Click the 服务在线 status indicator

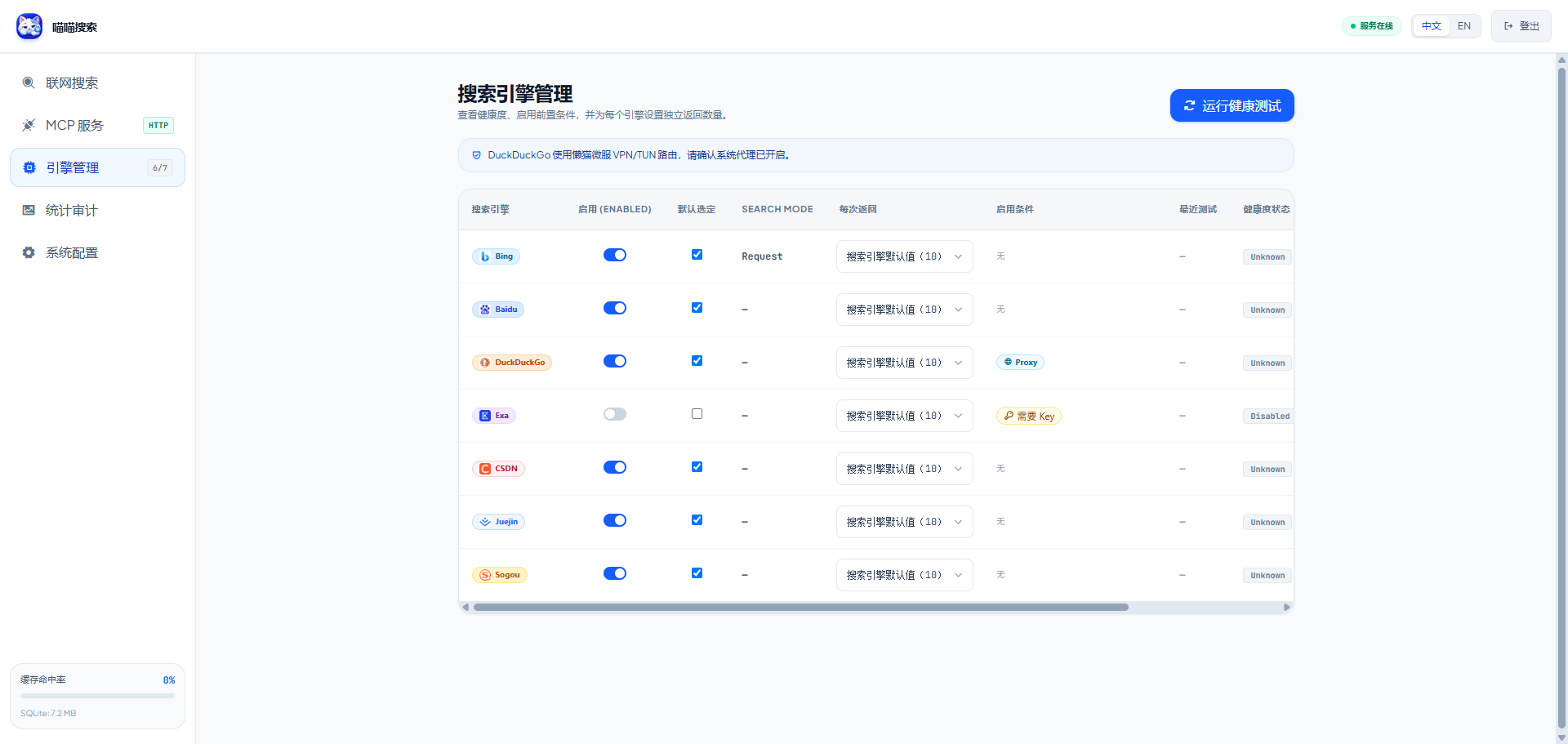click(x=1372, y=26)
